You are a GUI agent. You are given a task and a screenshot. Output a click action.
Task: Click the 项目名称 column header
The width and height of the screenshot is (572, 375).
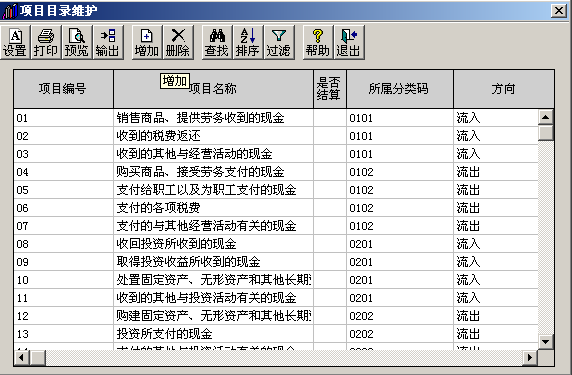click(x=213, y=89)
